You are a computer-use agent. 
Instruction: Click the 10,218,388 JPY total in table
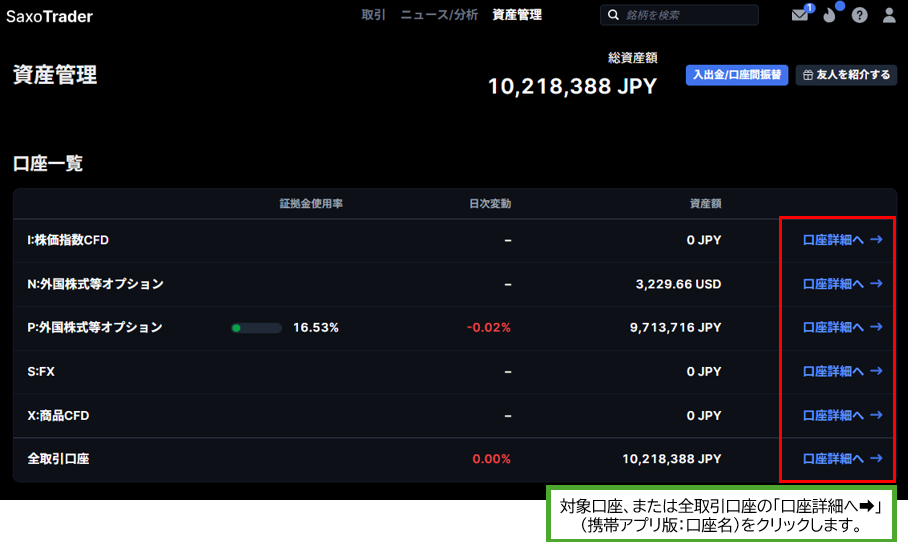coord(672,459)
